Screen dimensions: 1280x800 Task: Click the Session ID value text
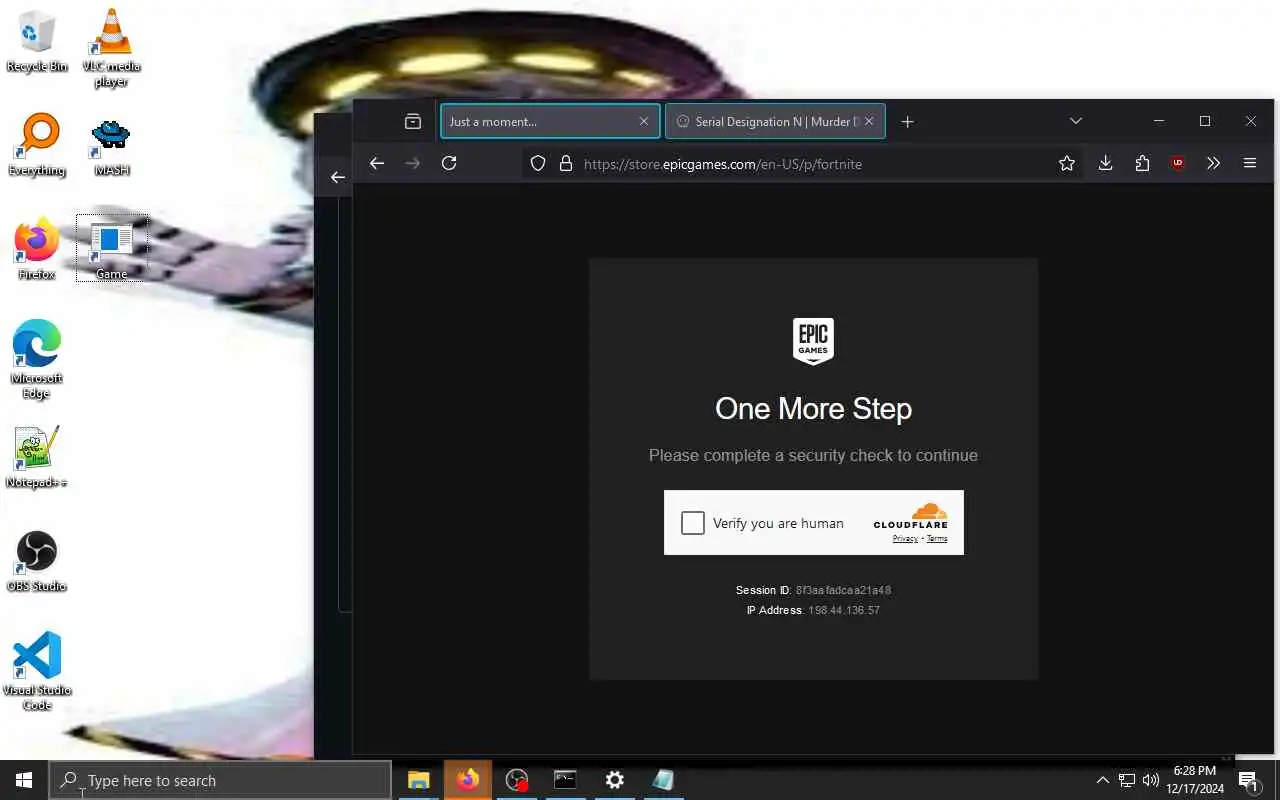(x=843, y=590)
